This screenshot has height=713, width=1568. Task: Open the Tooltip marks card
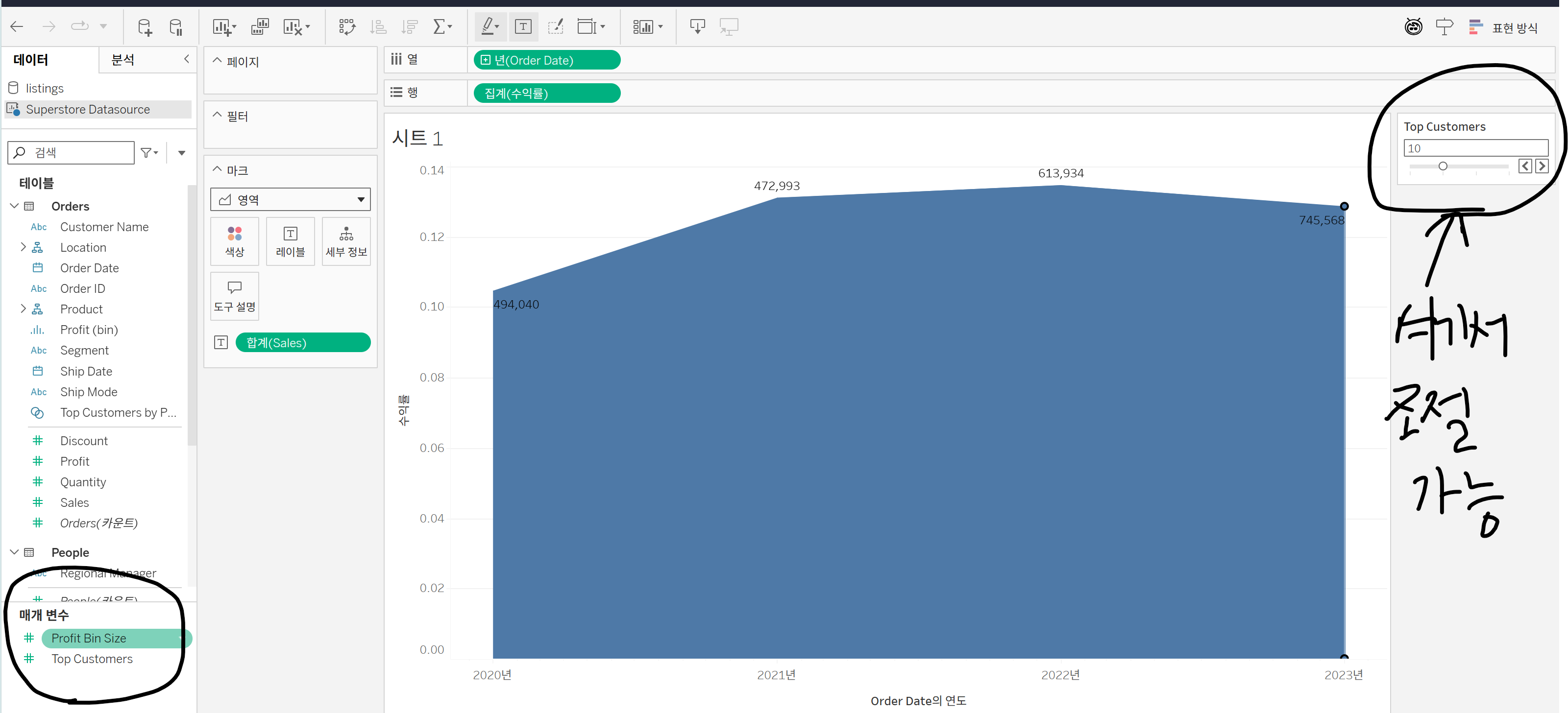pyautogui.click(x=234, y=296)
